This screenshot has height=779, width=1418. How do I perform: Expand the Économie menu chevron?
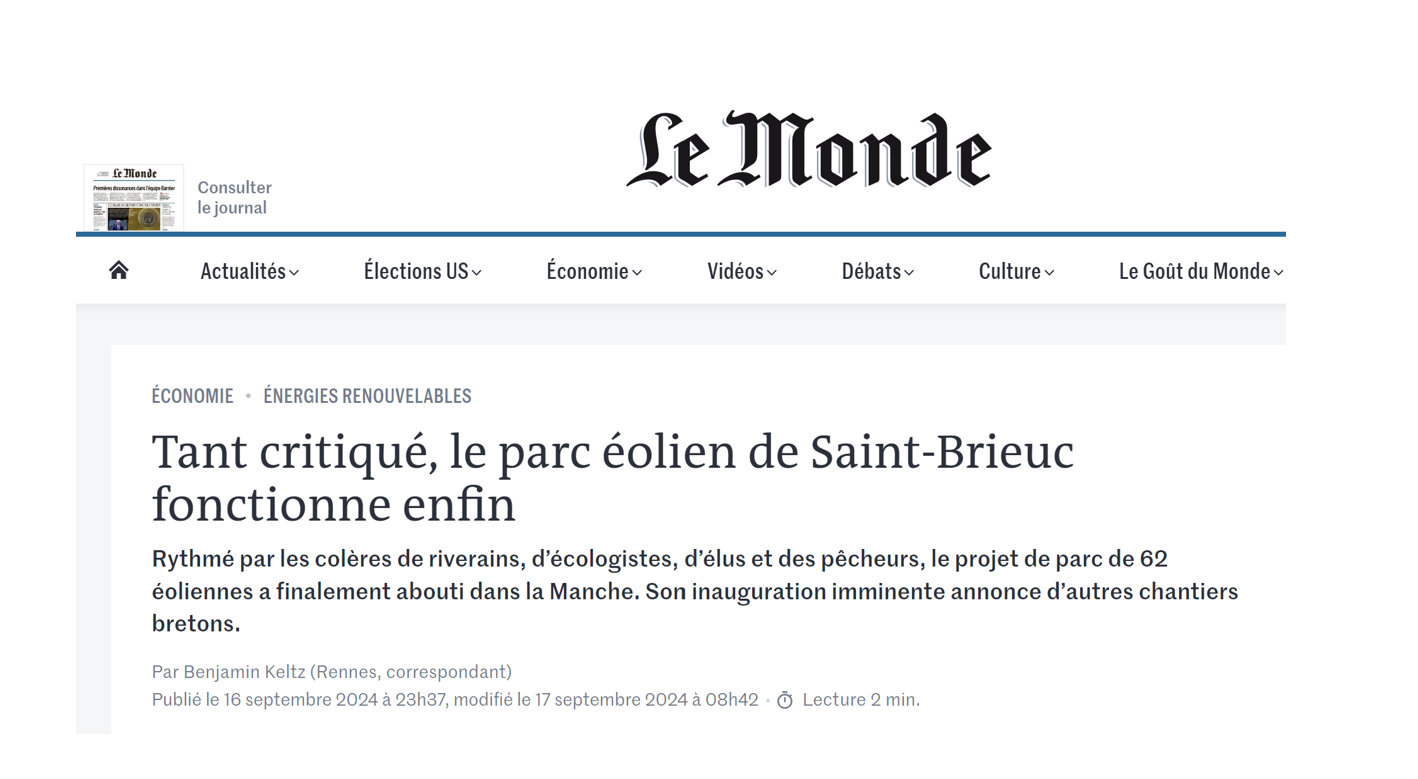(637, 273)
